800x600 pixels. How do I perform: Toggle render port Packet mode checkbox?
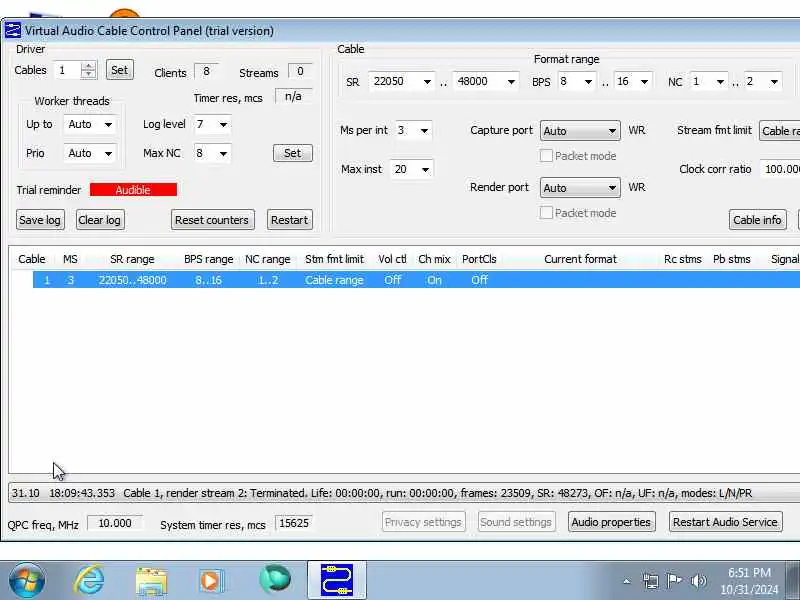(x=546, y=213)
